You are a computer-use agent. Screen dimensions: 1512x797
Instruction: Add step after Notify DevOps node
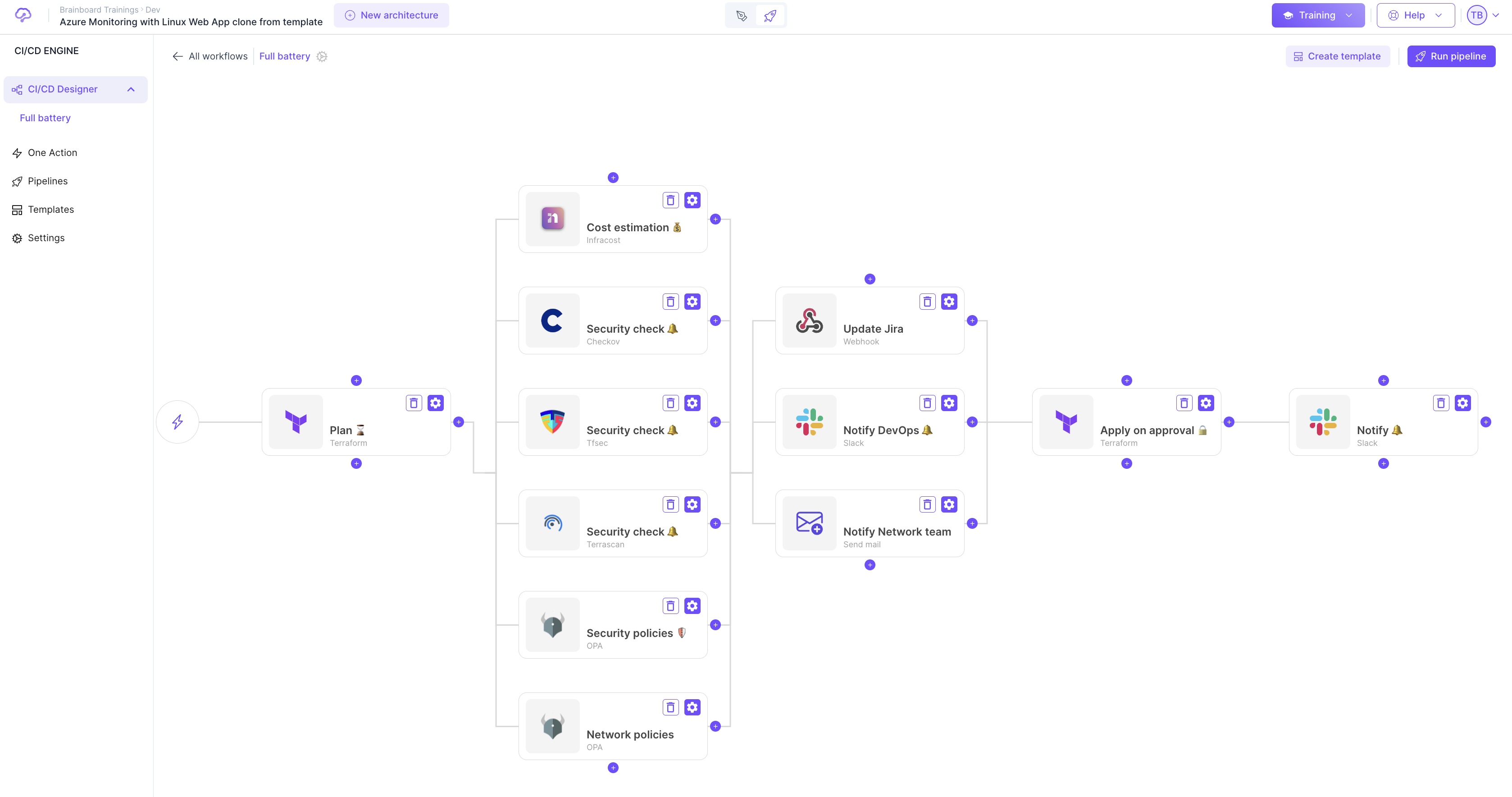(x=972, y=421)
